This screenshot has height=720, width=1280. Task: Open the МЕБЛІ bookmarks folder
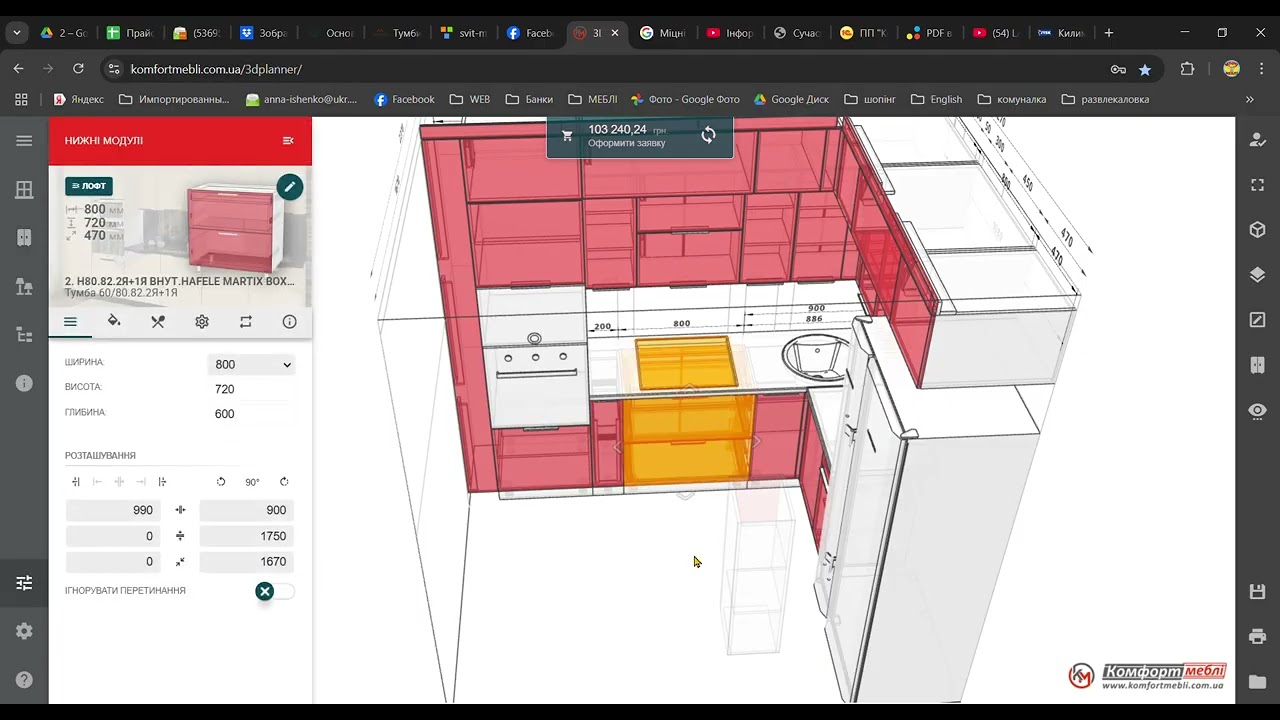click(x=592, y=100)
